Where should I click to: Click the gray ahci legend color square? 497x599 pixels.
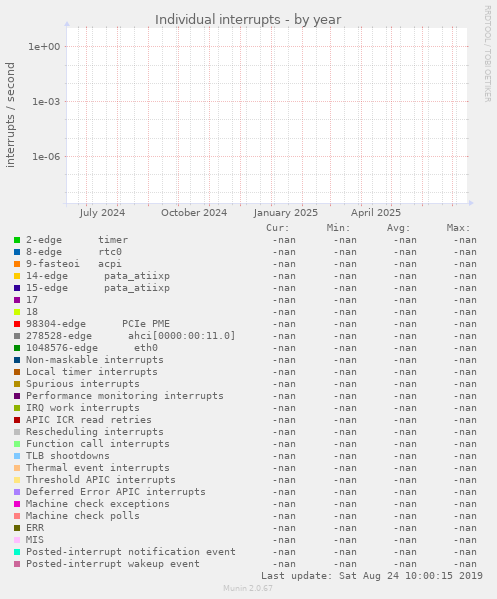[17, 336]
